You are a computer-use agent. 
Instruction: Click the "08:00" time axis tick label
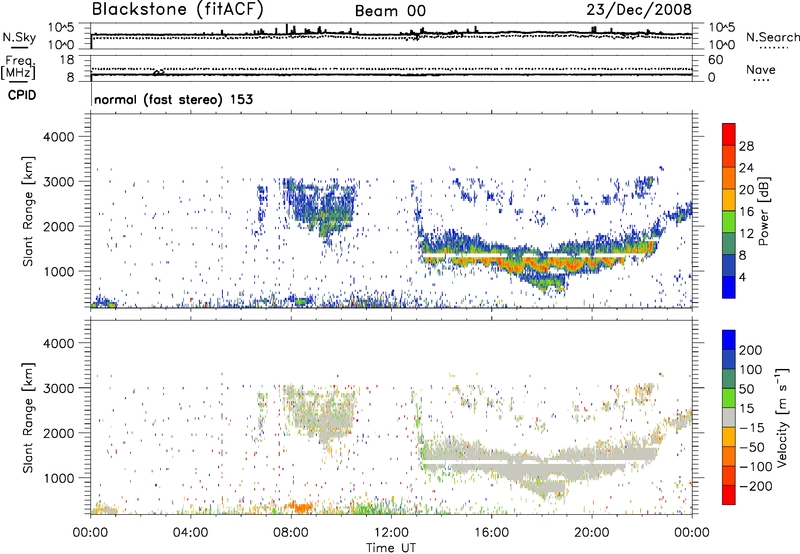pos(291,533)
